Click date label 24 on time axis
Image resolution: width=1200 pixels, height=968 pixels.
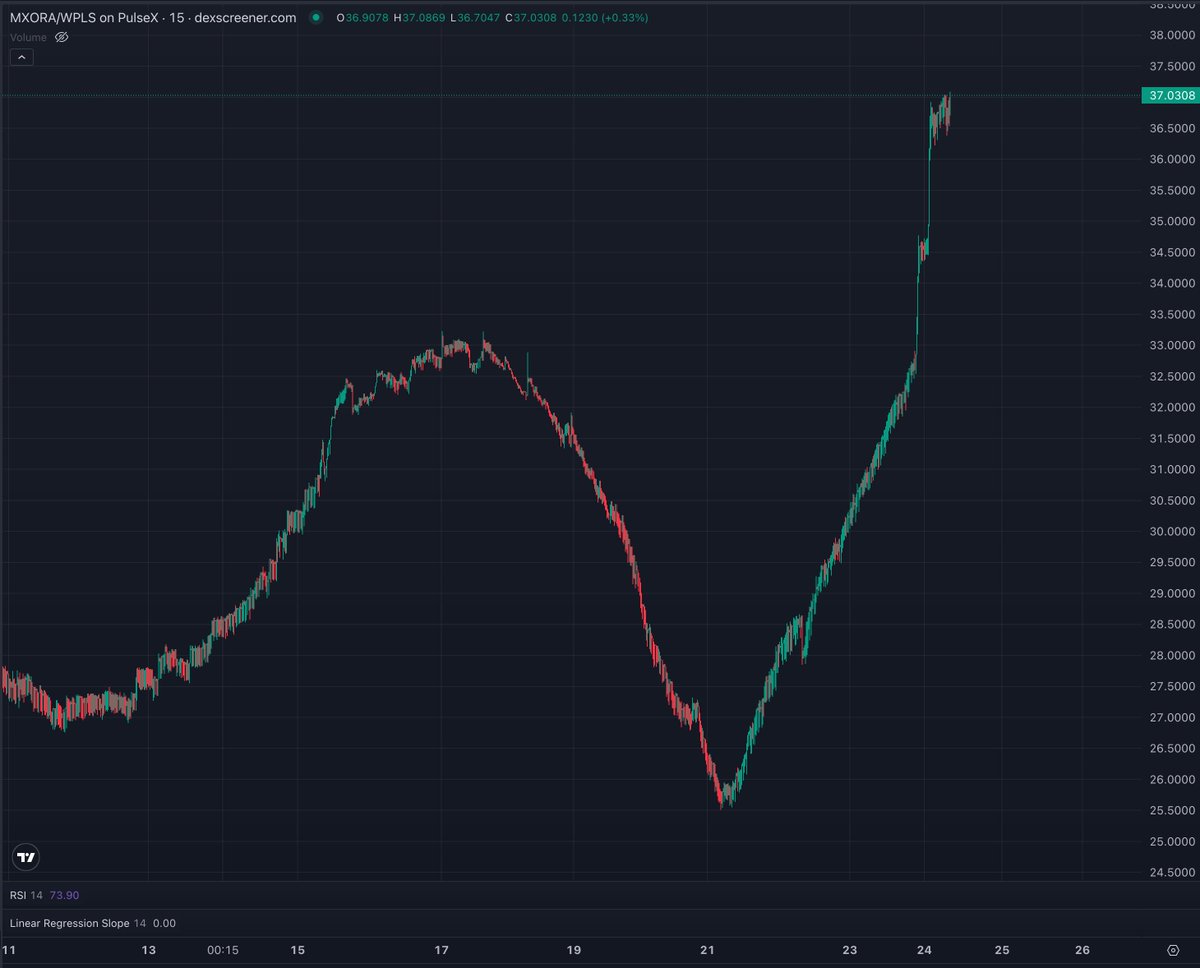[925, 950]
